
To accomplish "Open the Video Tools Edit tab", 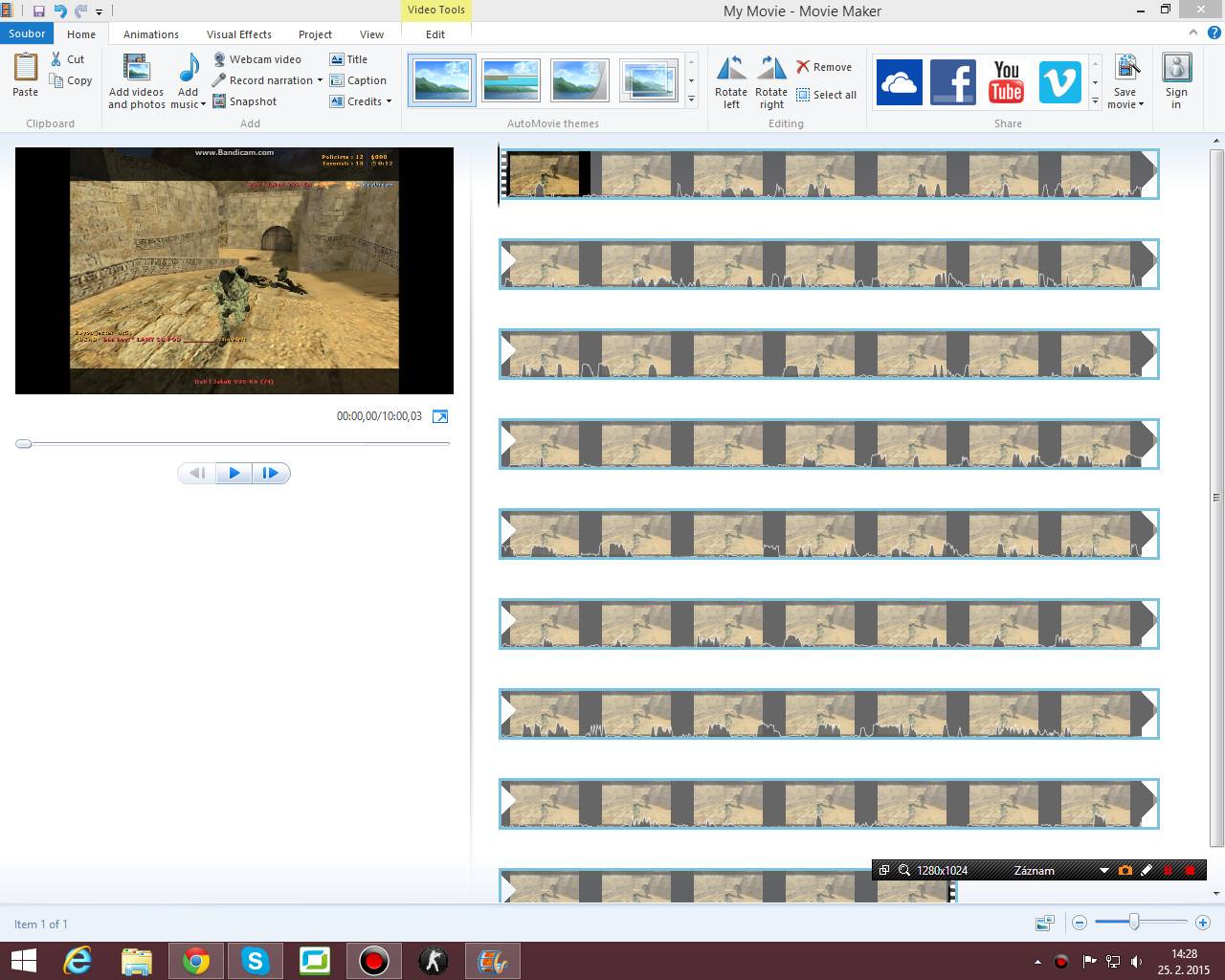I will tap(435, 33).
